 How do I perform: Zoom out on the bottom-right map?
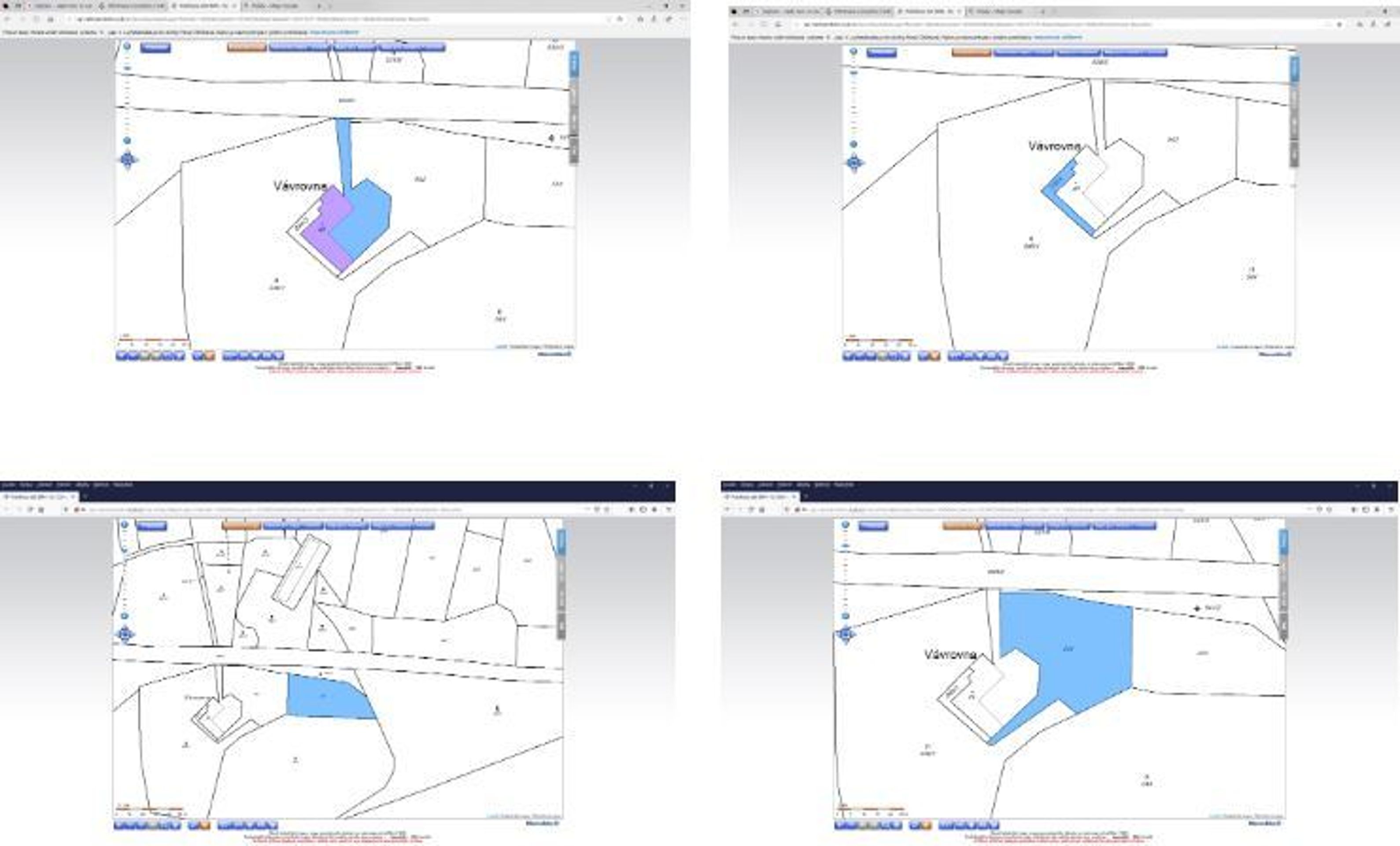pyautogui.click(x=846, y=616)
